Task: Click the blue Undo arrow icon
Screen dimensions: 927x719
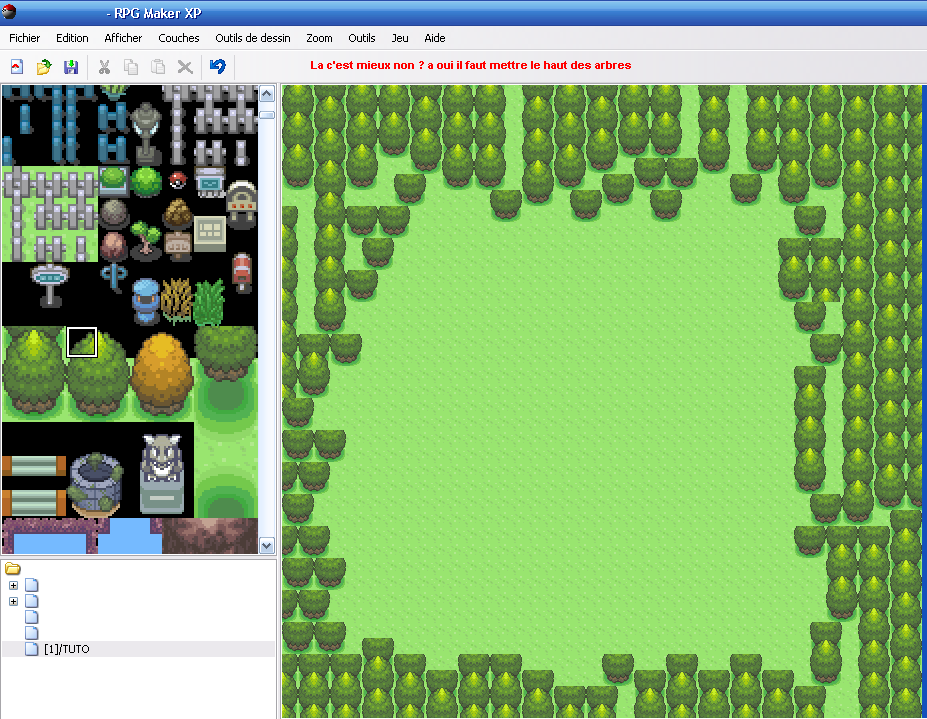Action: click(218, 66)
